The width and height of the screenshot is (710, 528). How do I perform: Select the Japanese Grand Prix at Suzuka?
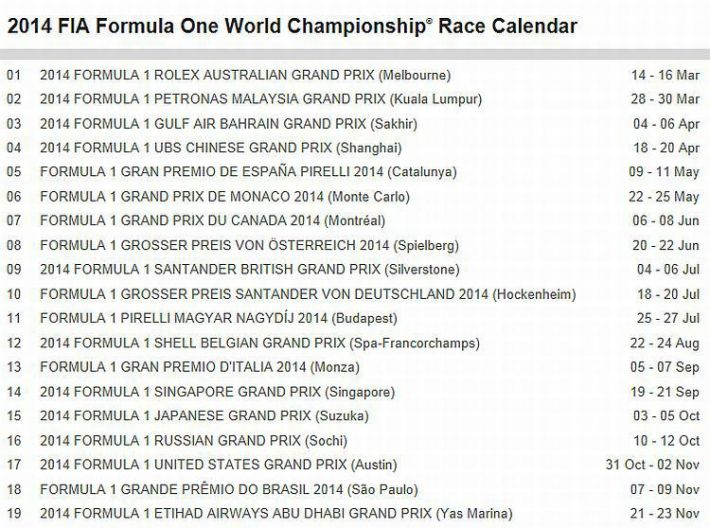pyautogui.click(x=198, y=415)
